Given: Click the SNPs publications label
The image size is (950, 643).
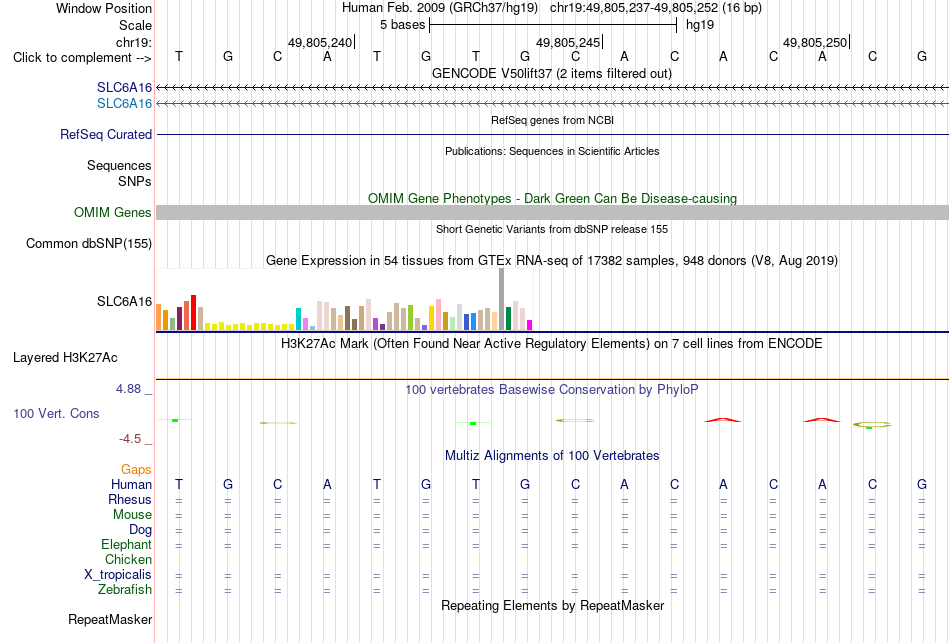Looking at the screenshot, I should [x=135, y=181].
